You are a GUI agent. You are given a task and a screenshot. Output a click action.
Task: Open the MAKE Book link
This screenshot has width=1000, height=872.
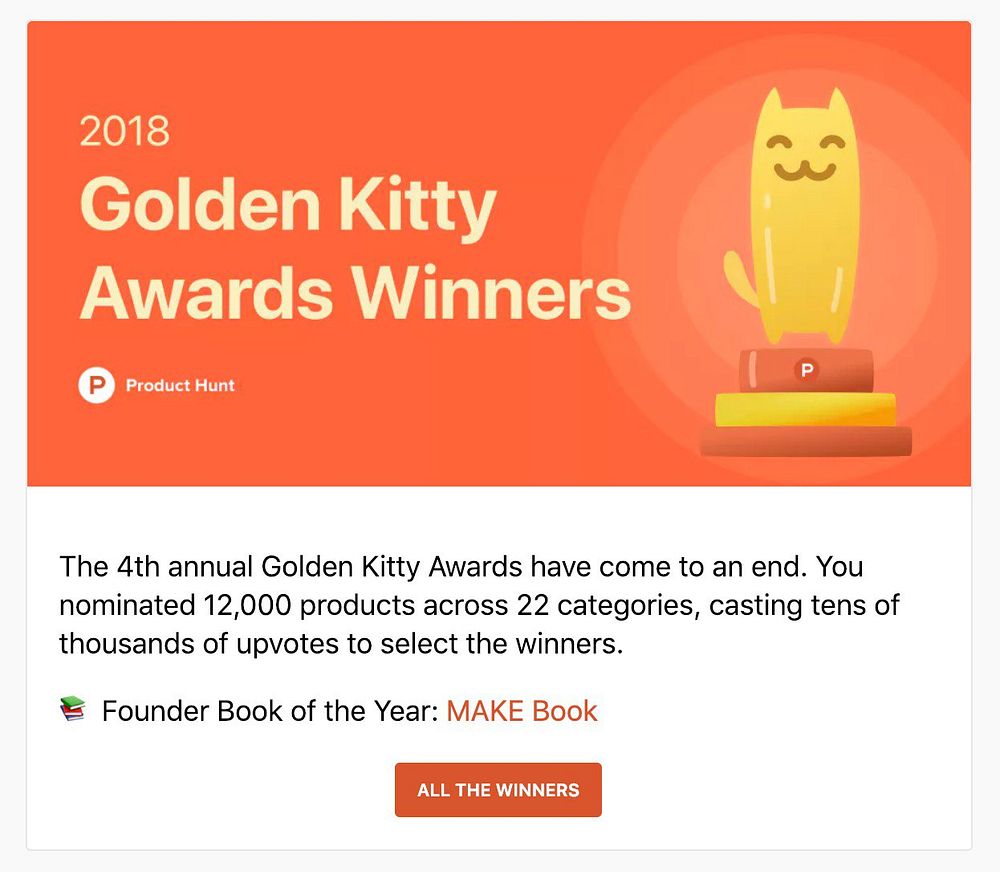click(522, 711)
